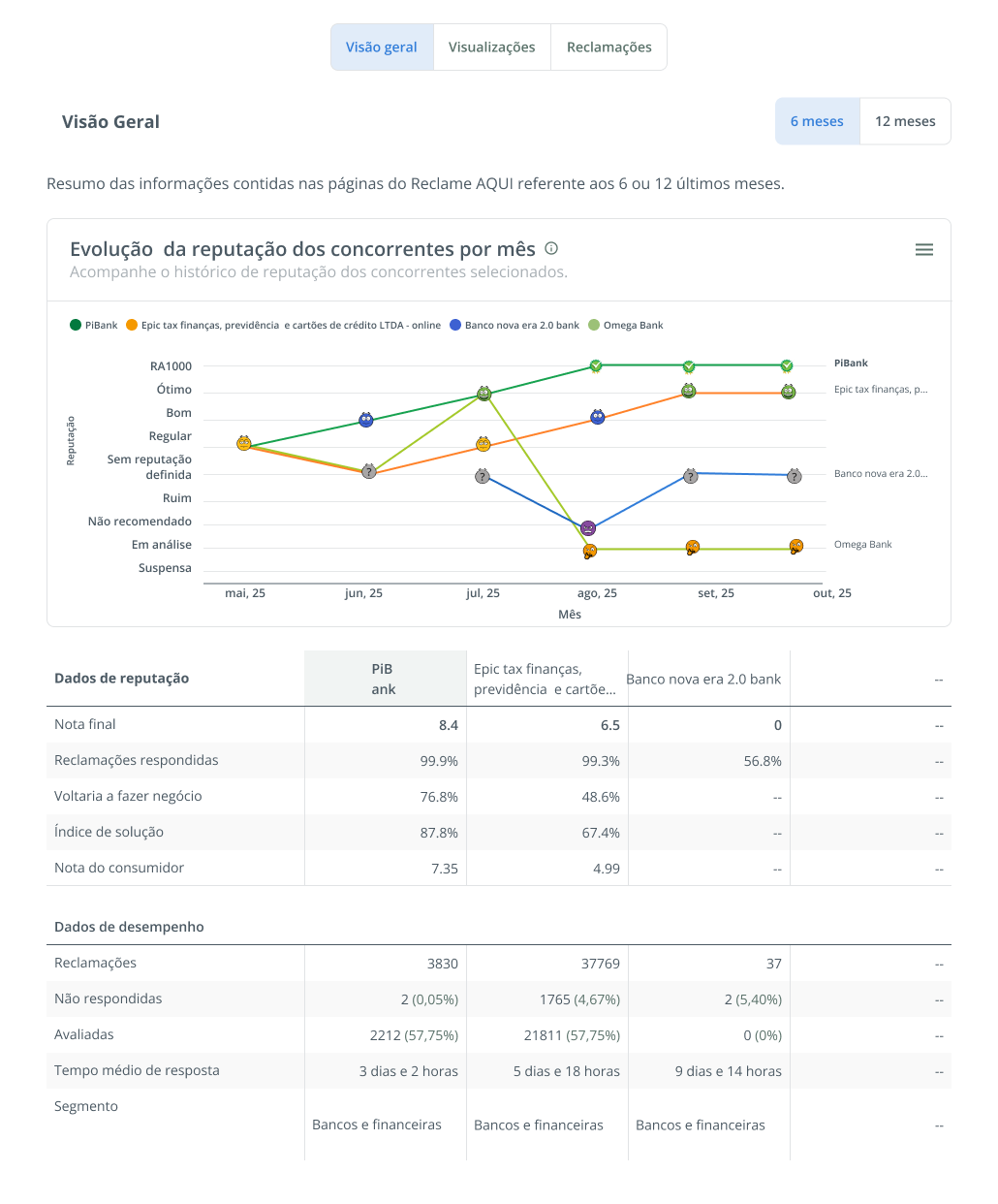Select the PiBank column header in the table

[385, 679]
